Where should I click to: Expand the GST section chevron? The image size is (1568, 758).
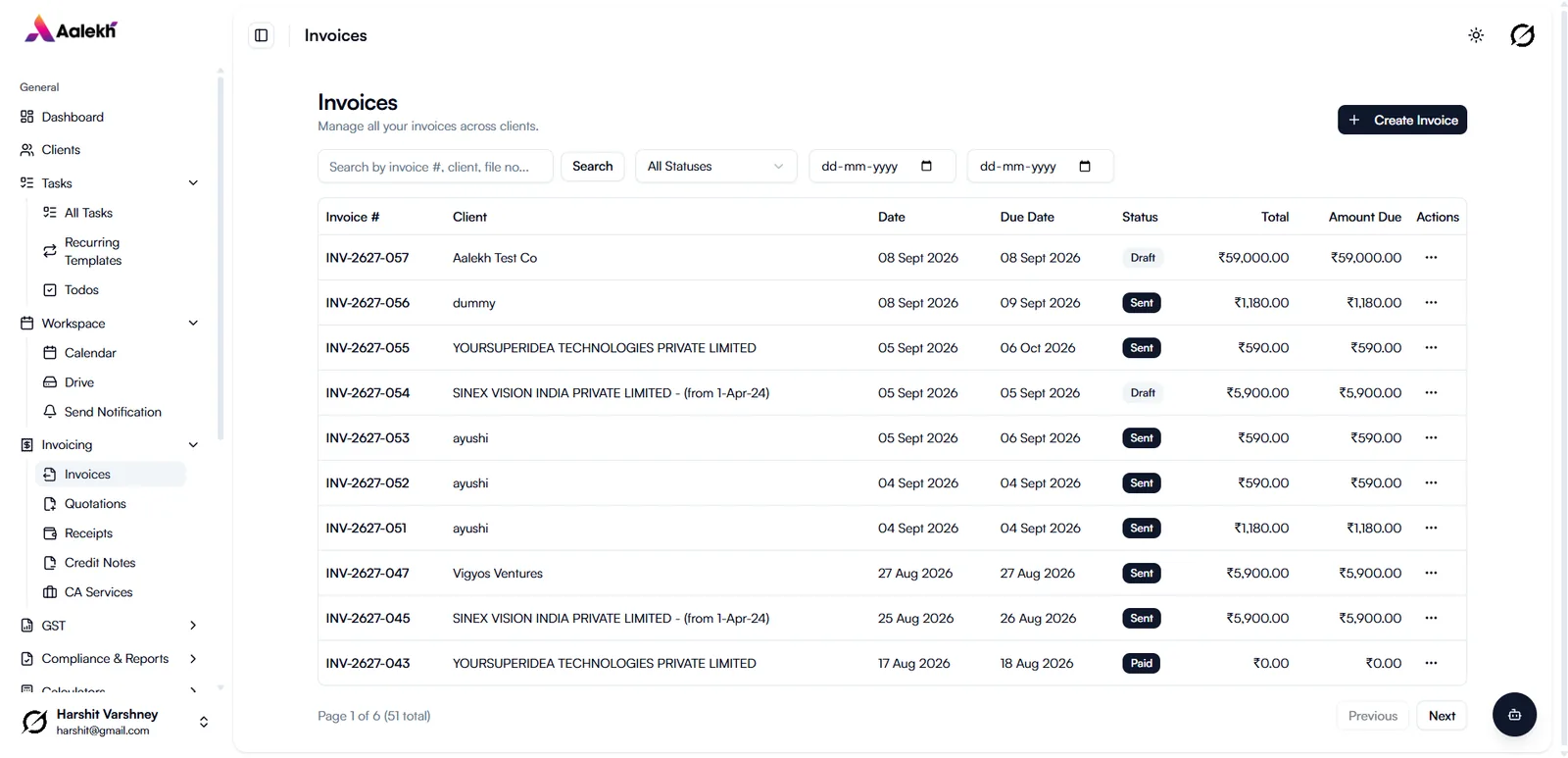pyautogui.click(x=193, y=626)
